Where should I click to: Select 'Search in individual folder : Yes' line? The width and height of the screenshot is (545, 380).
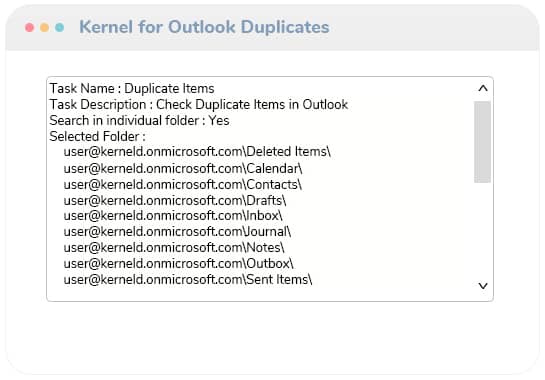point(139,121)
